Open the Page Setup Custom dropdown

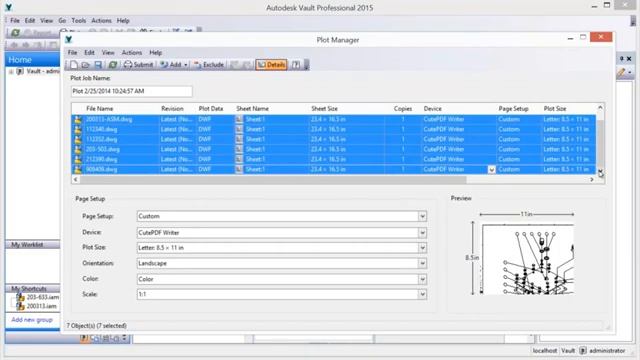(422, 216)
